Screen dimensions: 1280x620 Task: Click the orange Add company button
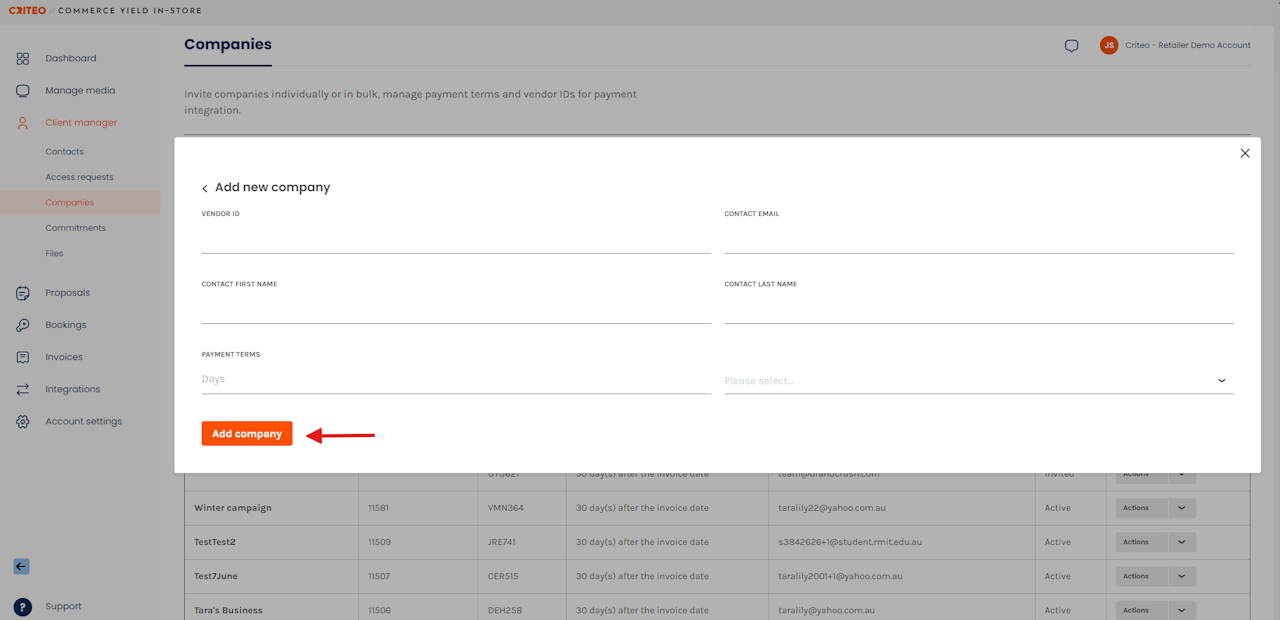coord(247,434)
